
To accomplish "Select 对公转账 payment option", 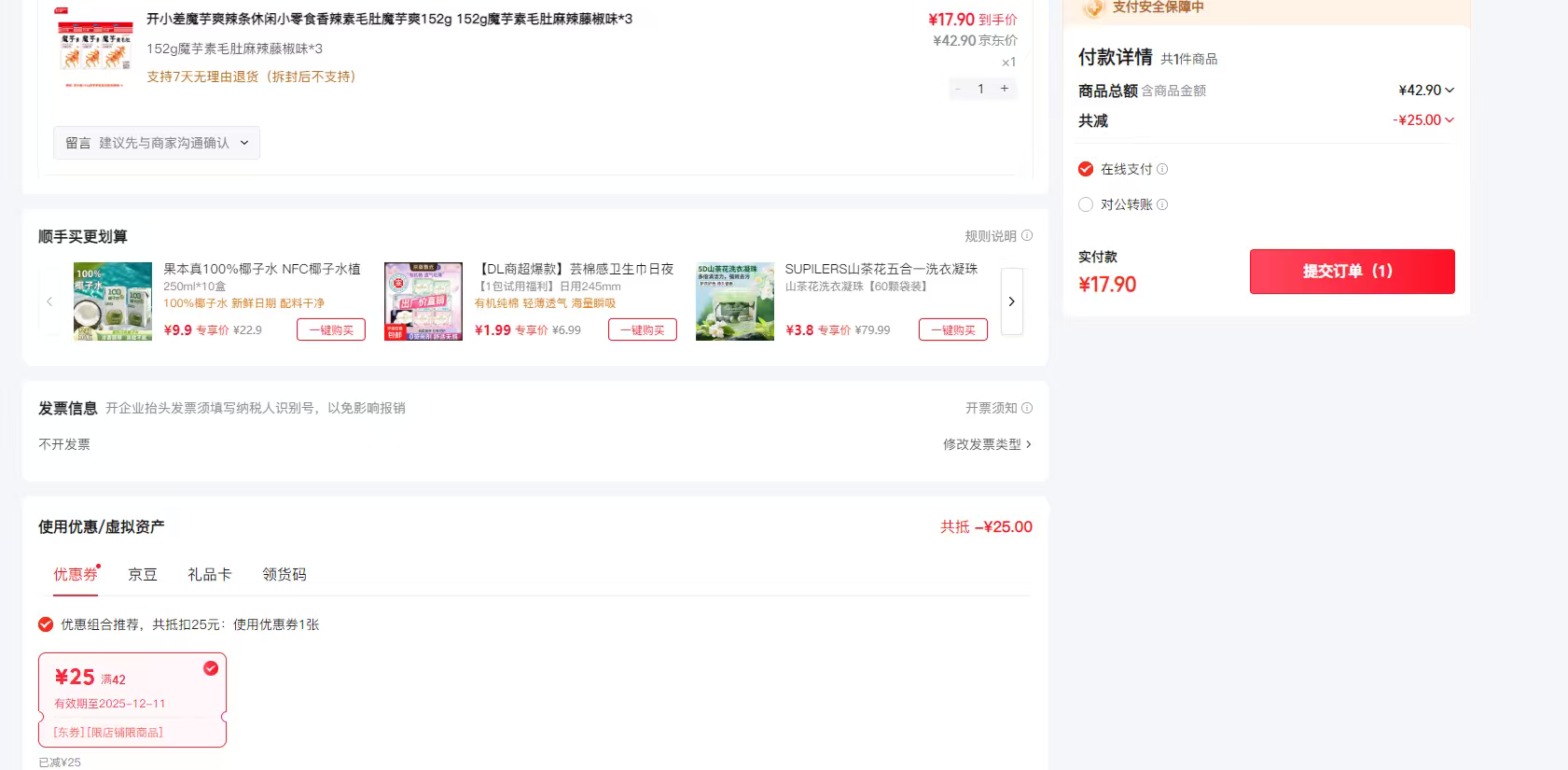I will 1086,204.
